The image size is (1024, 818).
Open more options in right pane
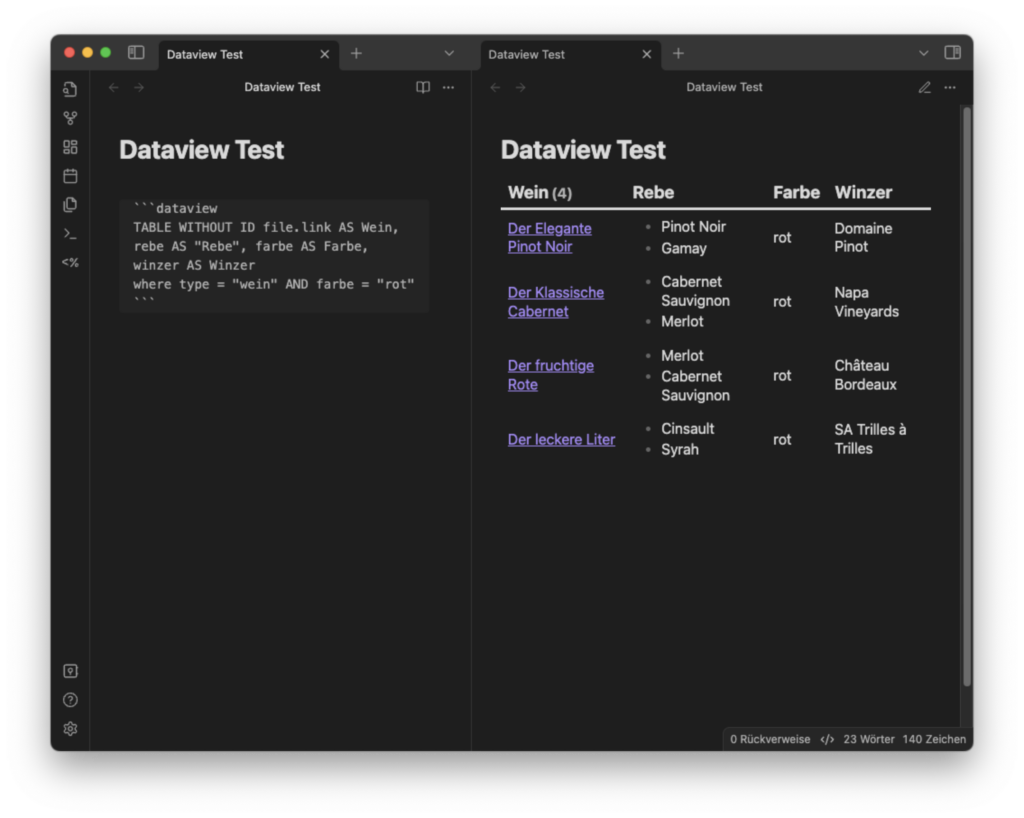pyautogui.click(x=950, y=87)
